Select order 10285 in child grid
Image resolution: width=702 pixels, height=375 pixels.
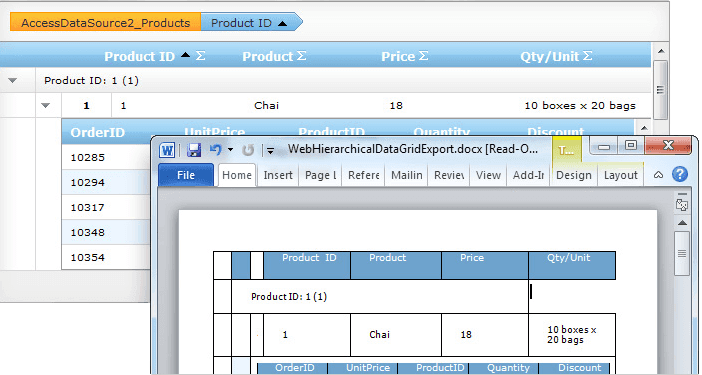(x=88, y=158)
